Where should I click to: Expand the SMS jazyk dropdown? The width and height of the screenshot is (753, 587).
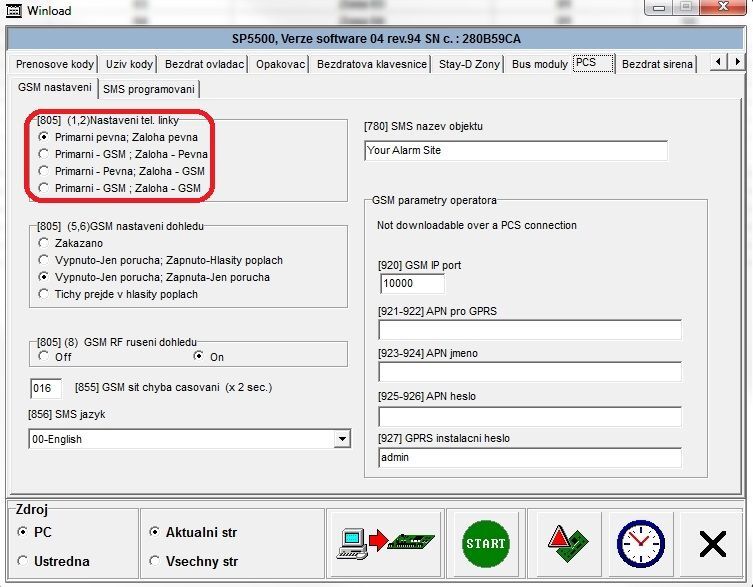pyautogui.click(x=342, y=439)
